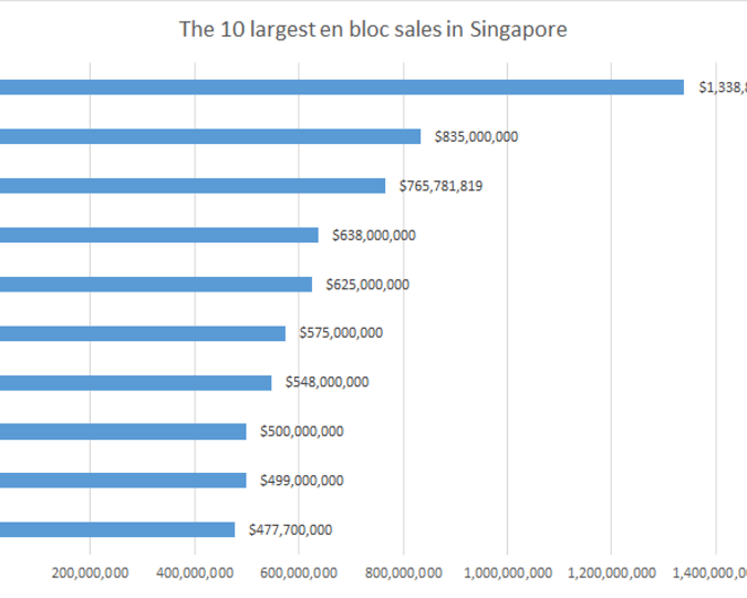Click the 200,000,000 axis label

(x=90, y=573)
